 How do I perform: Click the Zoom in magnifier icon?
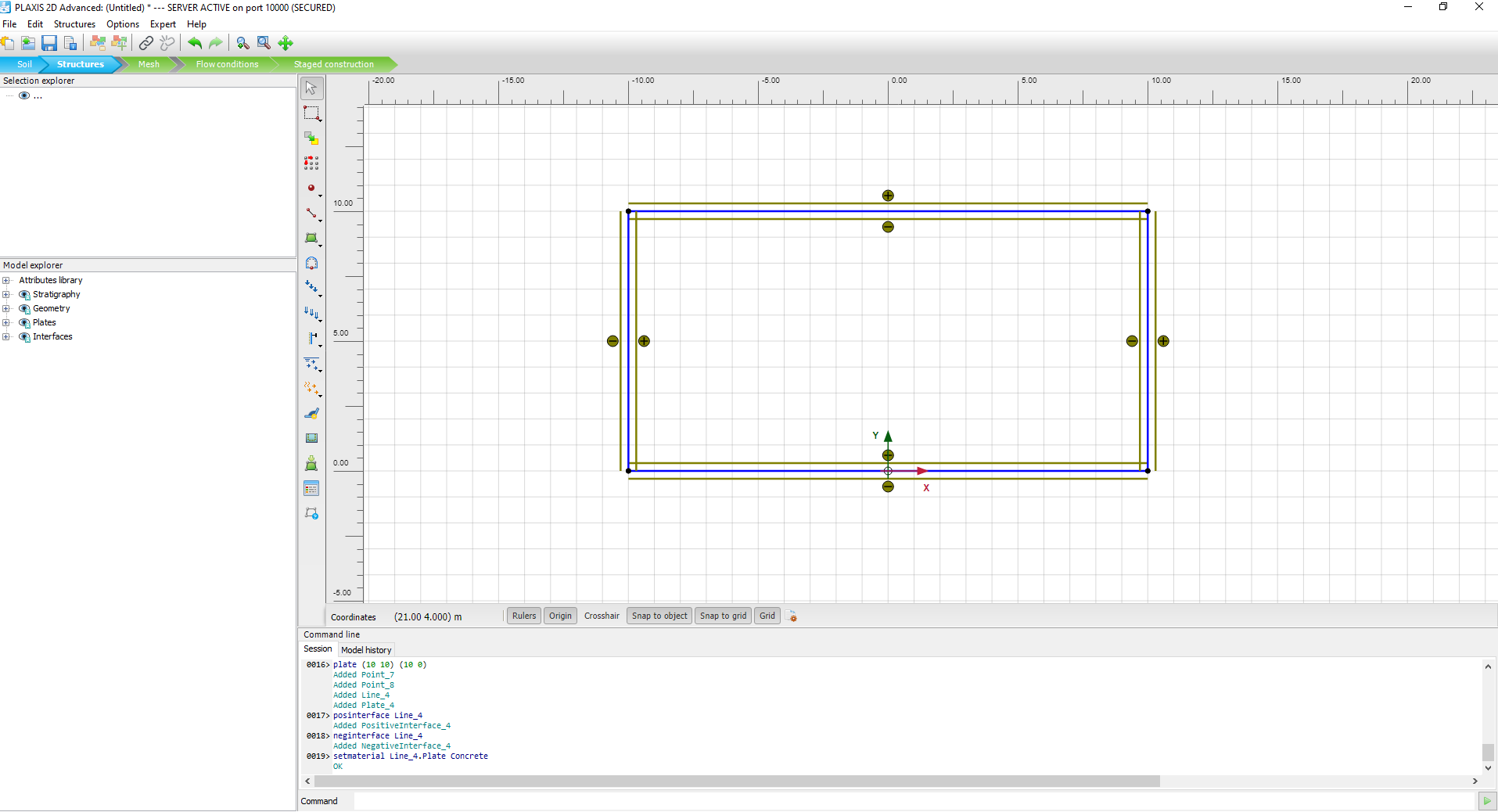(x=242, y=43)
